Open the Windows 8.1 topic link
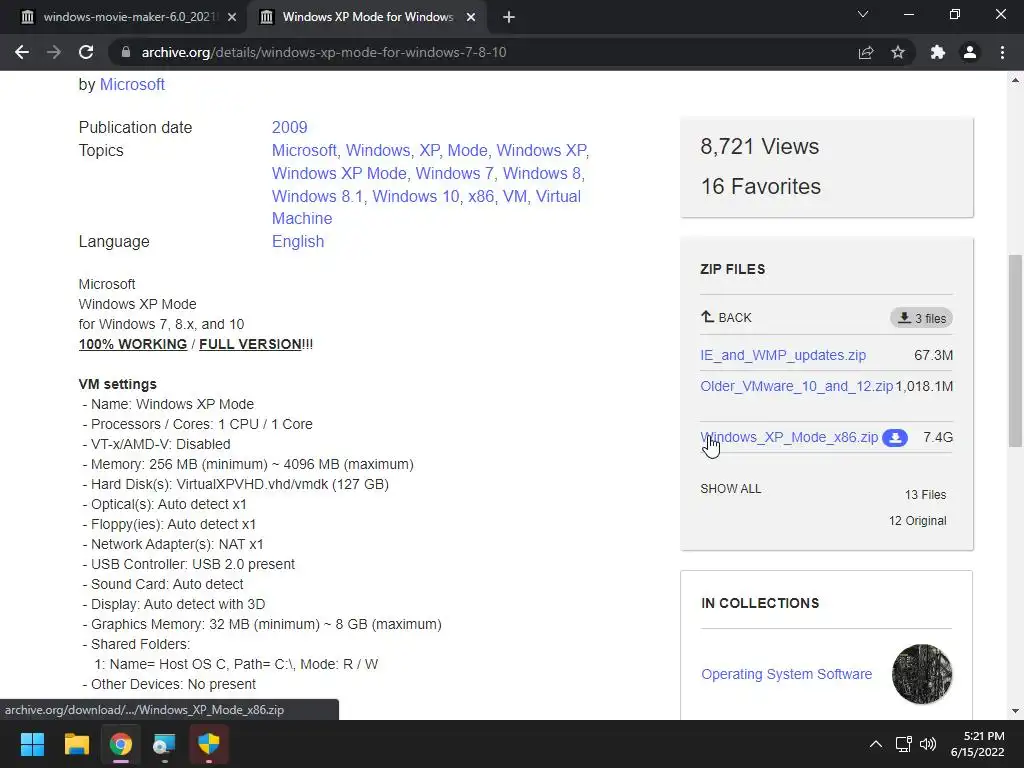Screen dimensions: 1024x768 click(x=317, y=196)
